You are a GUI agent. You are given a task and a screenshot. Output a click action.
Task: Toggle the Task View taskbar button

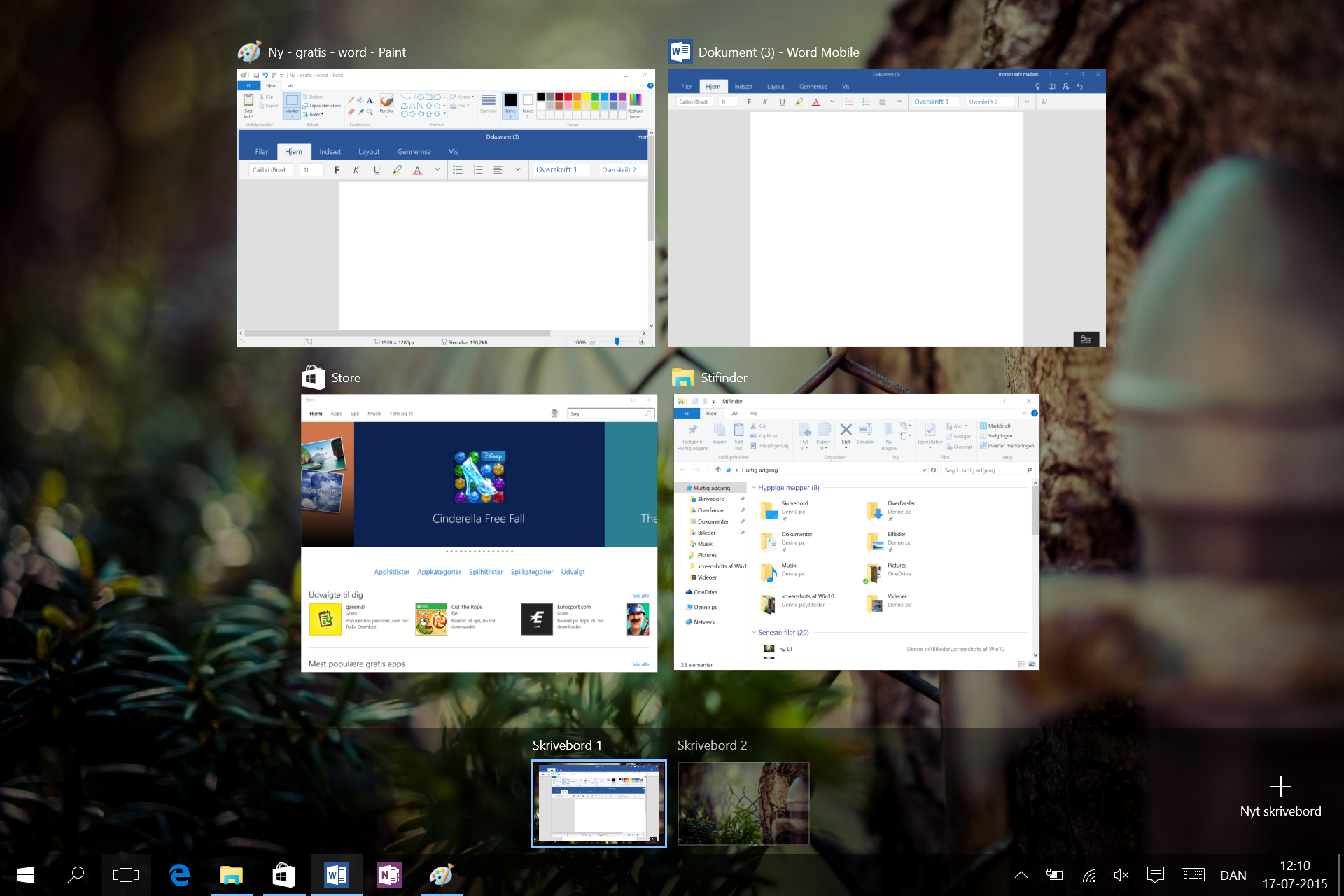point(126,875)
